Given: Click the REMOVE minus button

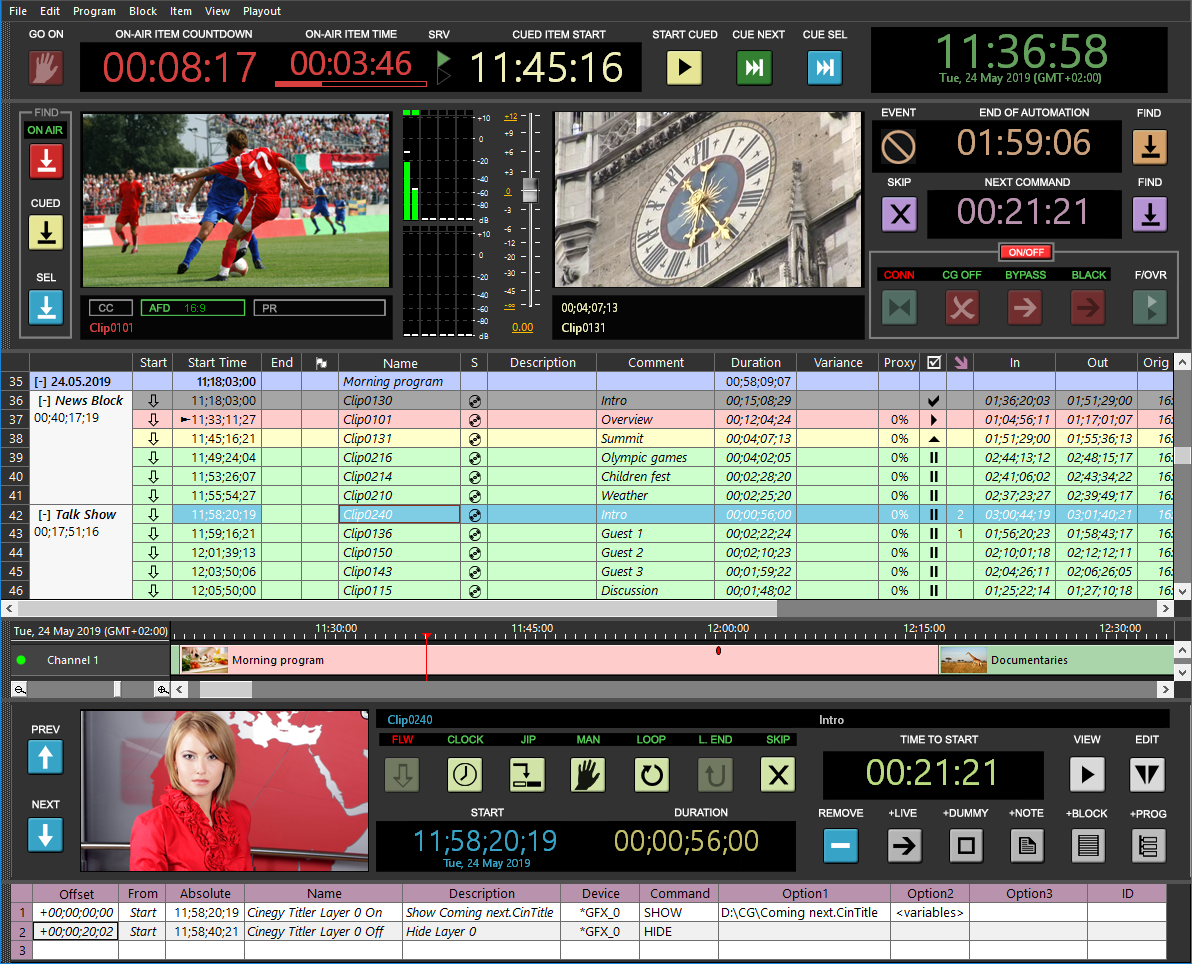Looking at the screenshot, I should 841,845.
